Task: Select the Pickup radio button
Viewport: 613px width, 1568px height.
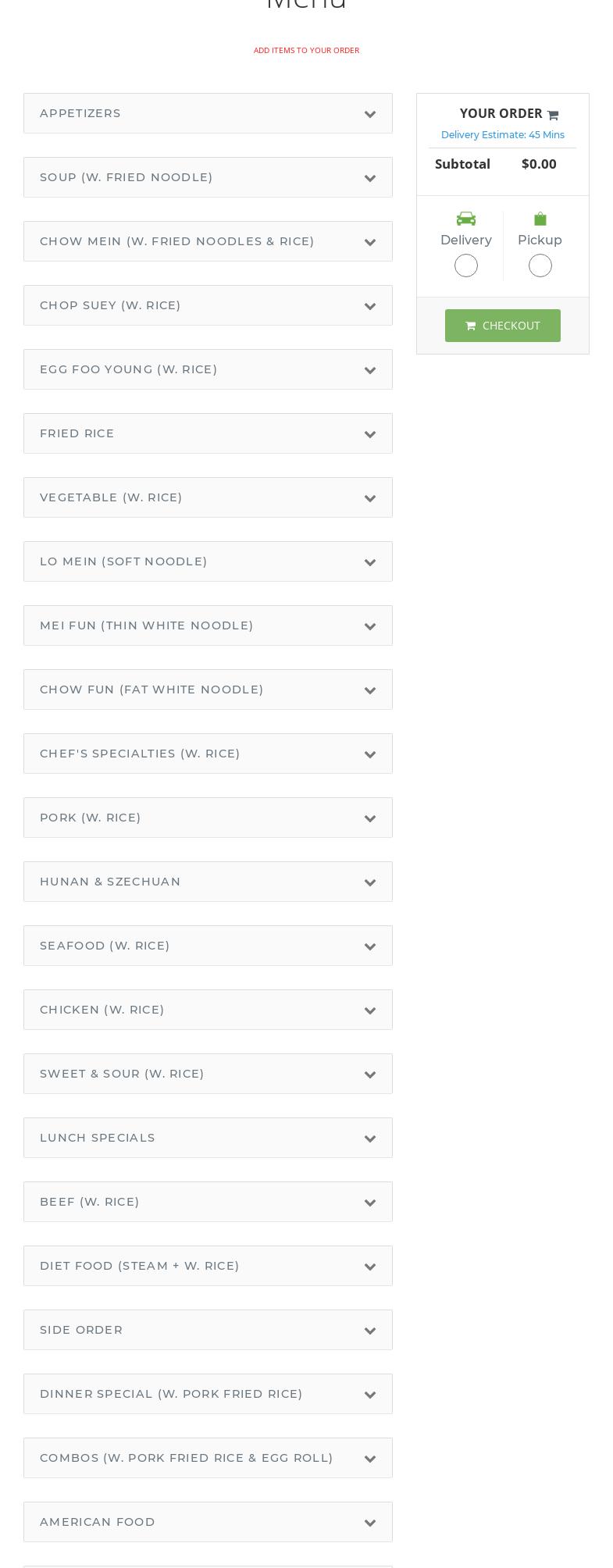Action: (x=540, y=265)
